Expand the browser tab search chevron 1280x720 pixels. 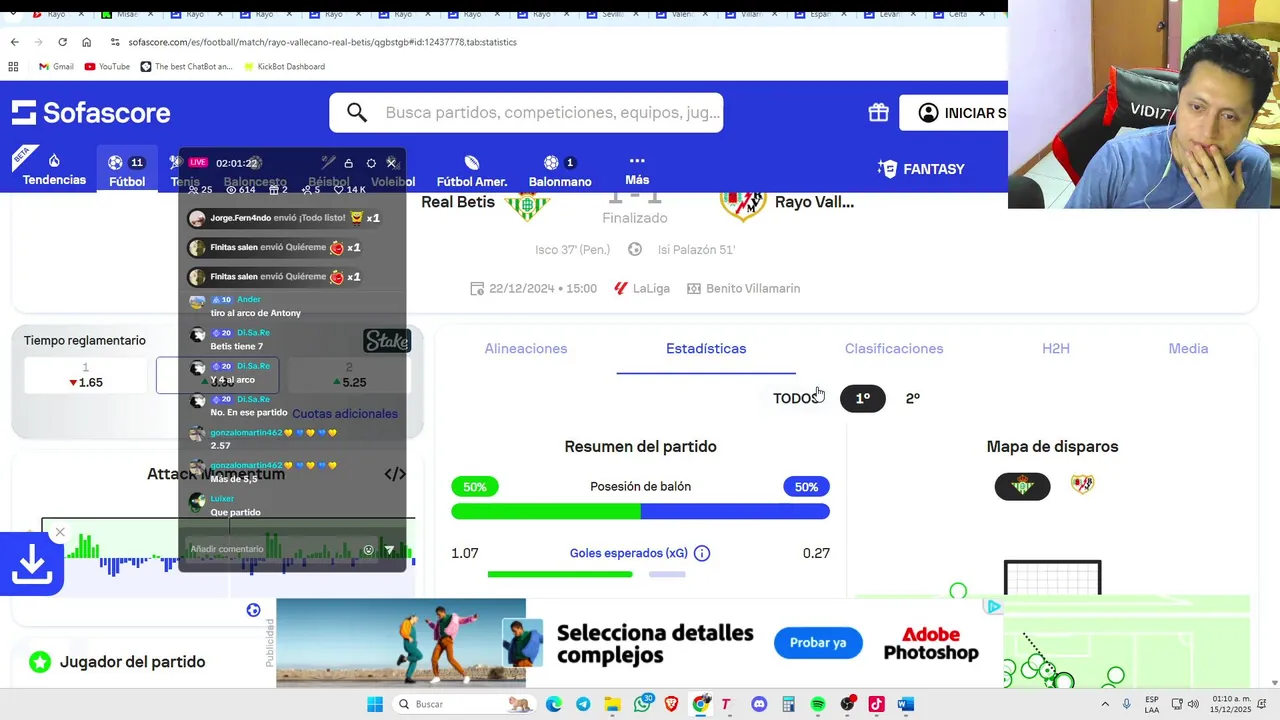point(14,14)
